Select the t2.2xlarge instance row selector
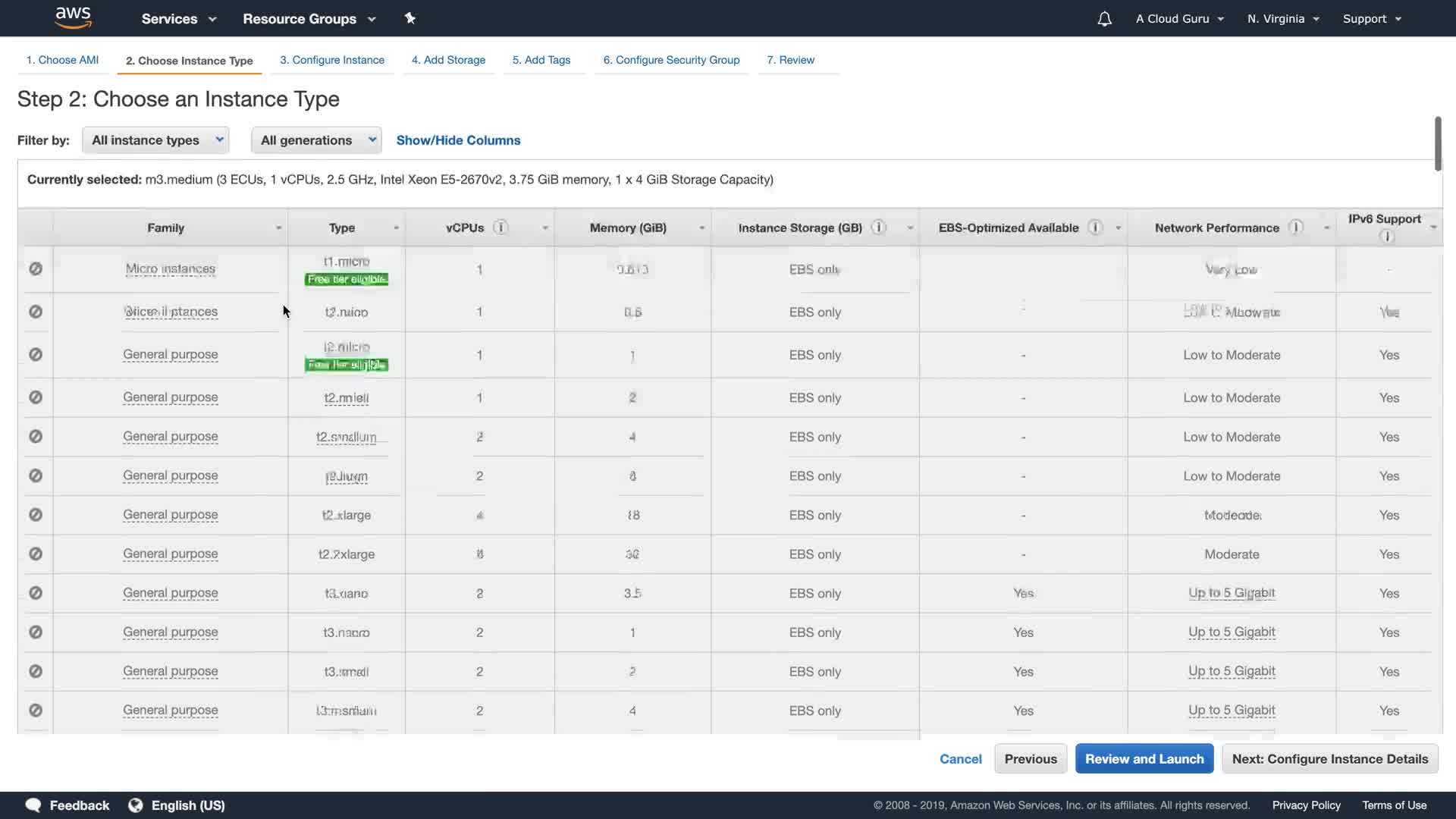Screen dimensions: 1456x819 pyautogui.click(x=36, y=554)
